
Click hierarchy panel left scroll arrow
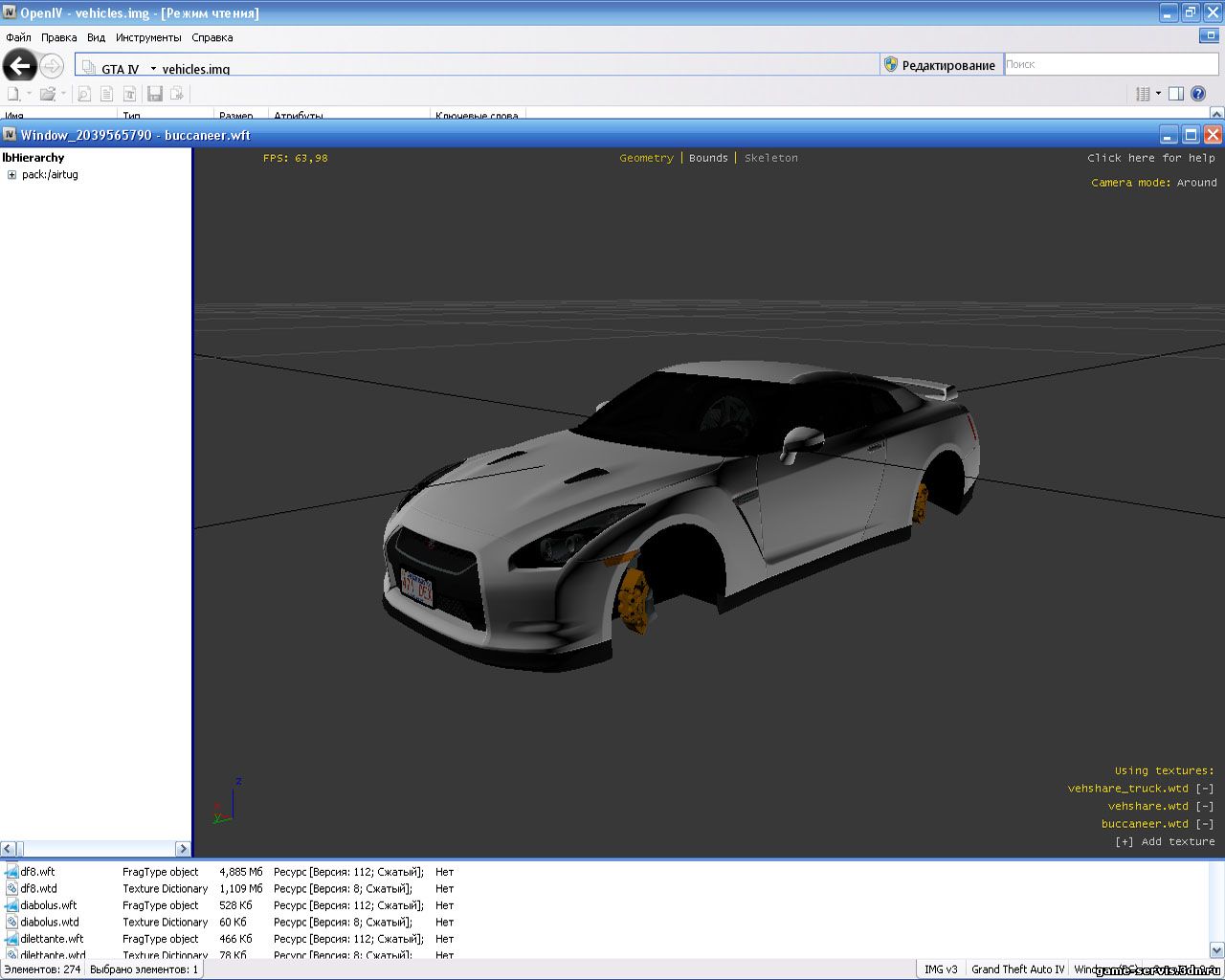pyautogui.click(x=8, y=849)
